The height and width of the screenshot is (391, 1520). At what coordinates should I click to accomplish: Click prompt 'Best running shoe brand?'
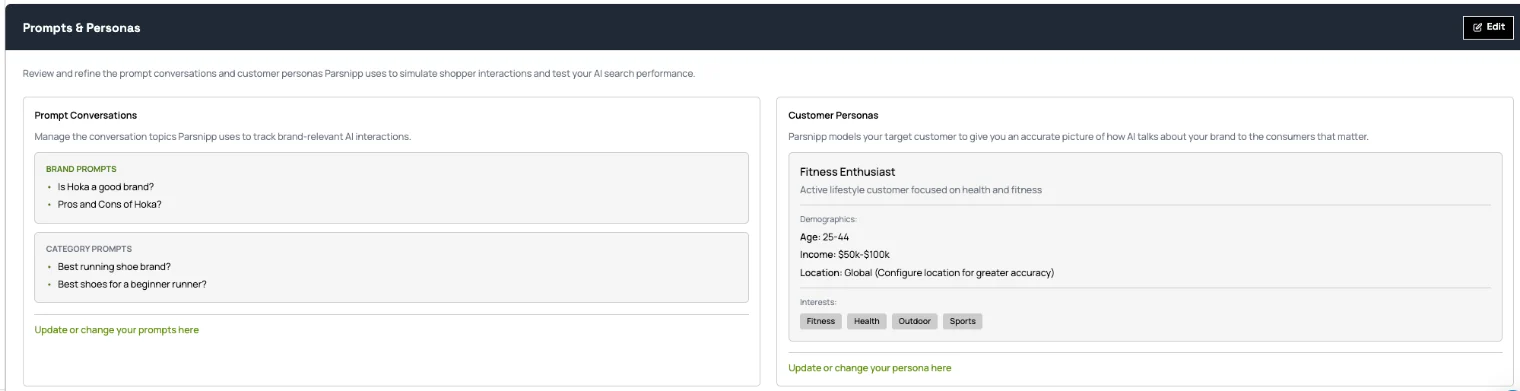tap(114, 267)
